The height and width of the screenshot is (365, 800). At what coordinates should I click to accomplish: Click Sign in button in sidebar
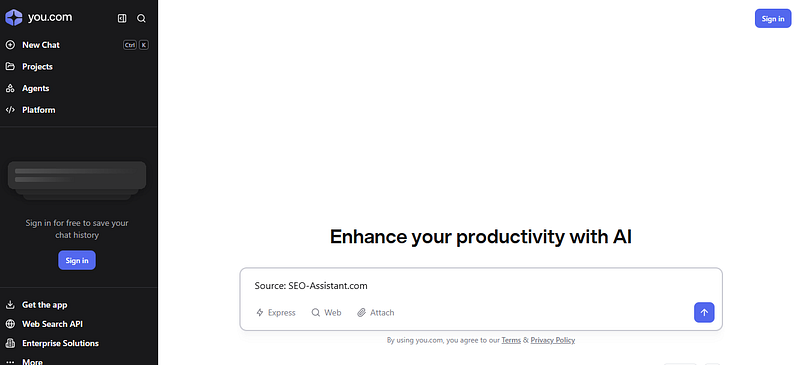(x=77, y=260)
